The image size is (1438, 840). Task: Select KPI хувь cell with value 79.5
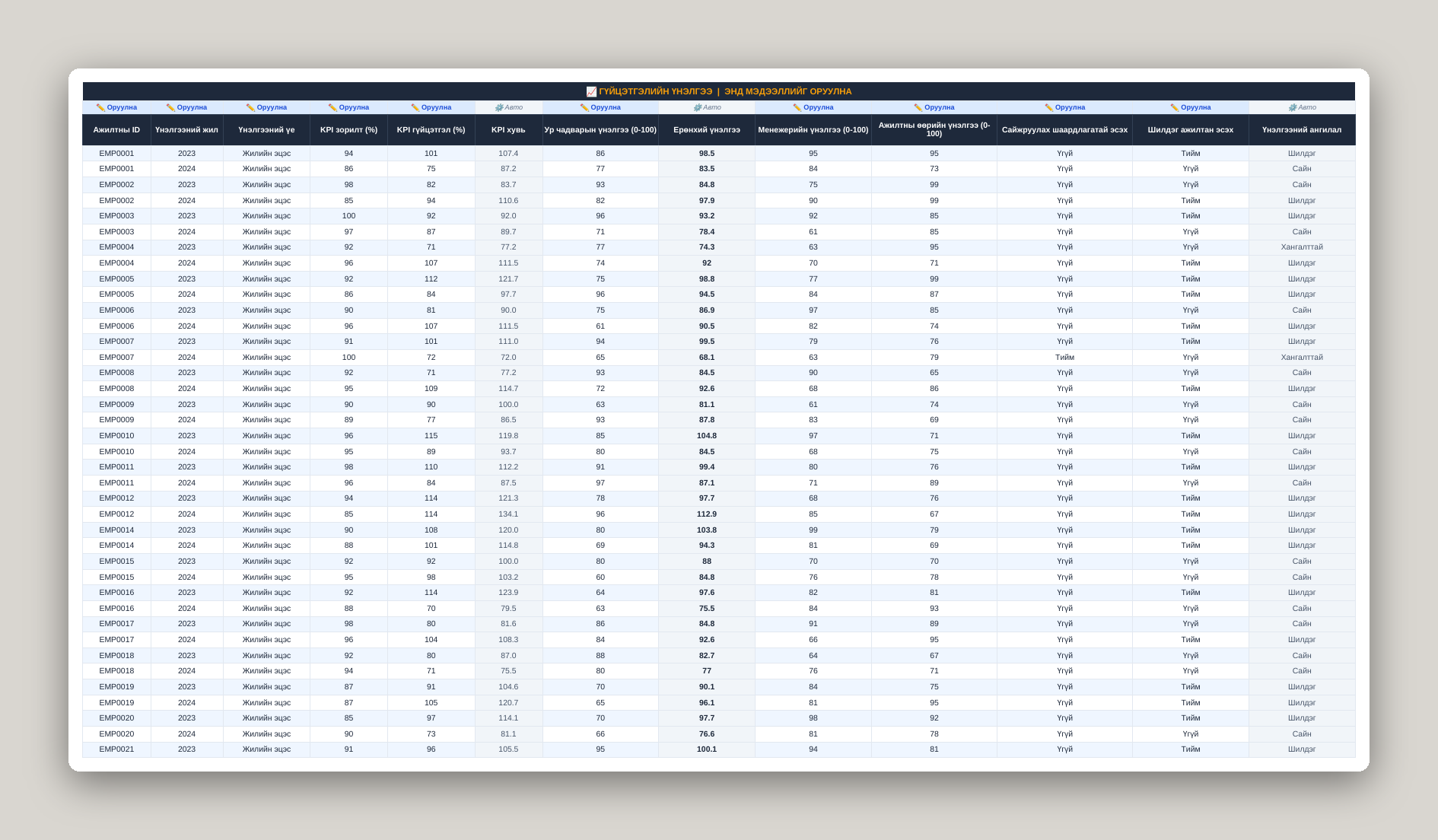pyautogui.click(x=508, y=609)
